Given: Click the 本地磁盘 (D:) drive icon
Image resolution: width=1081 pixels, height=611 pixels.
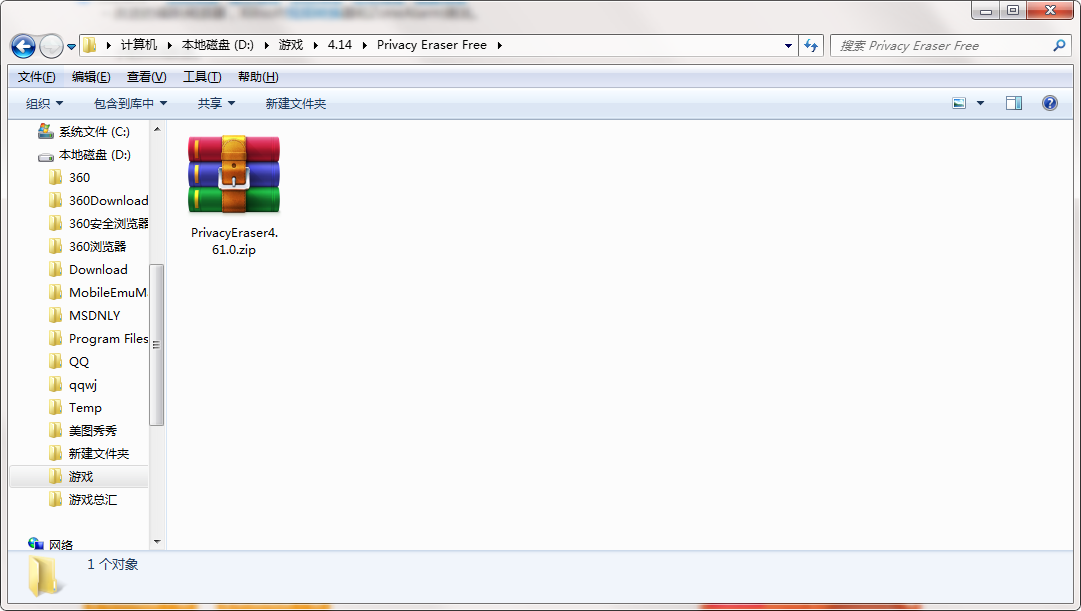Looking at the screenshot, I should point(46,156).
